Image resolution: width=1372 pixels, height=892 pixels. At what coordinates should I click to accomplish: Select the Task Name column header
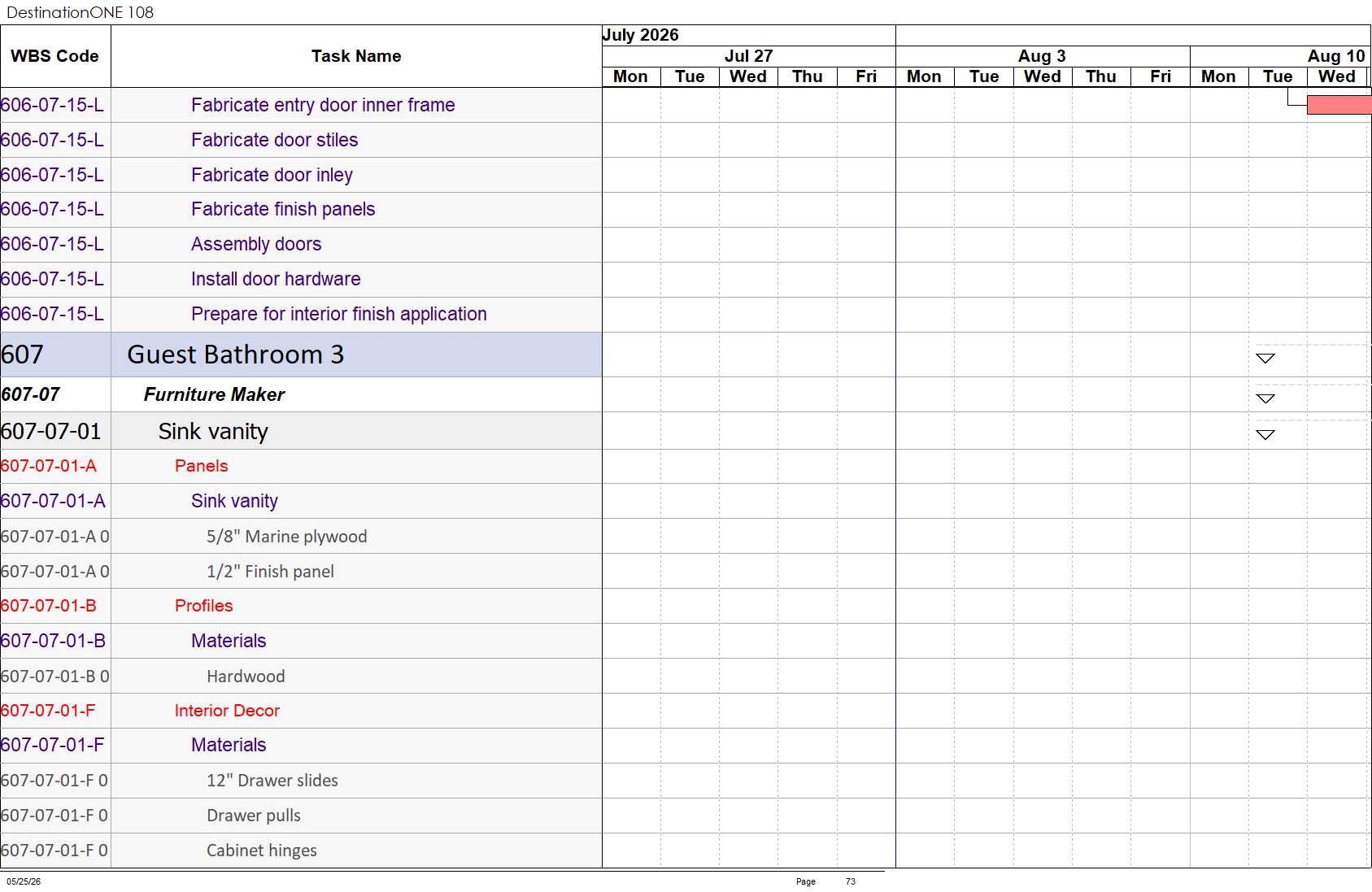pos(356,56)
